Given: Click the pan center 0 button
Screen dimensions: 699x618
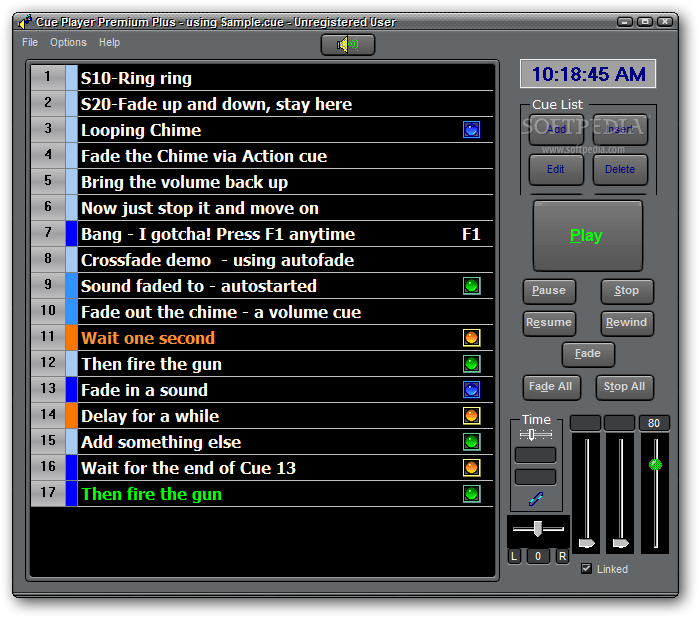Looking at the screenshot, I should pos(538,556).
